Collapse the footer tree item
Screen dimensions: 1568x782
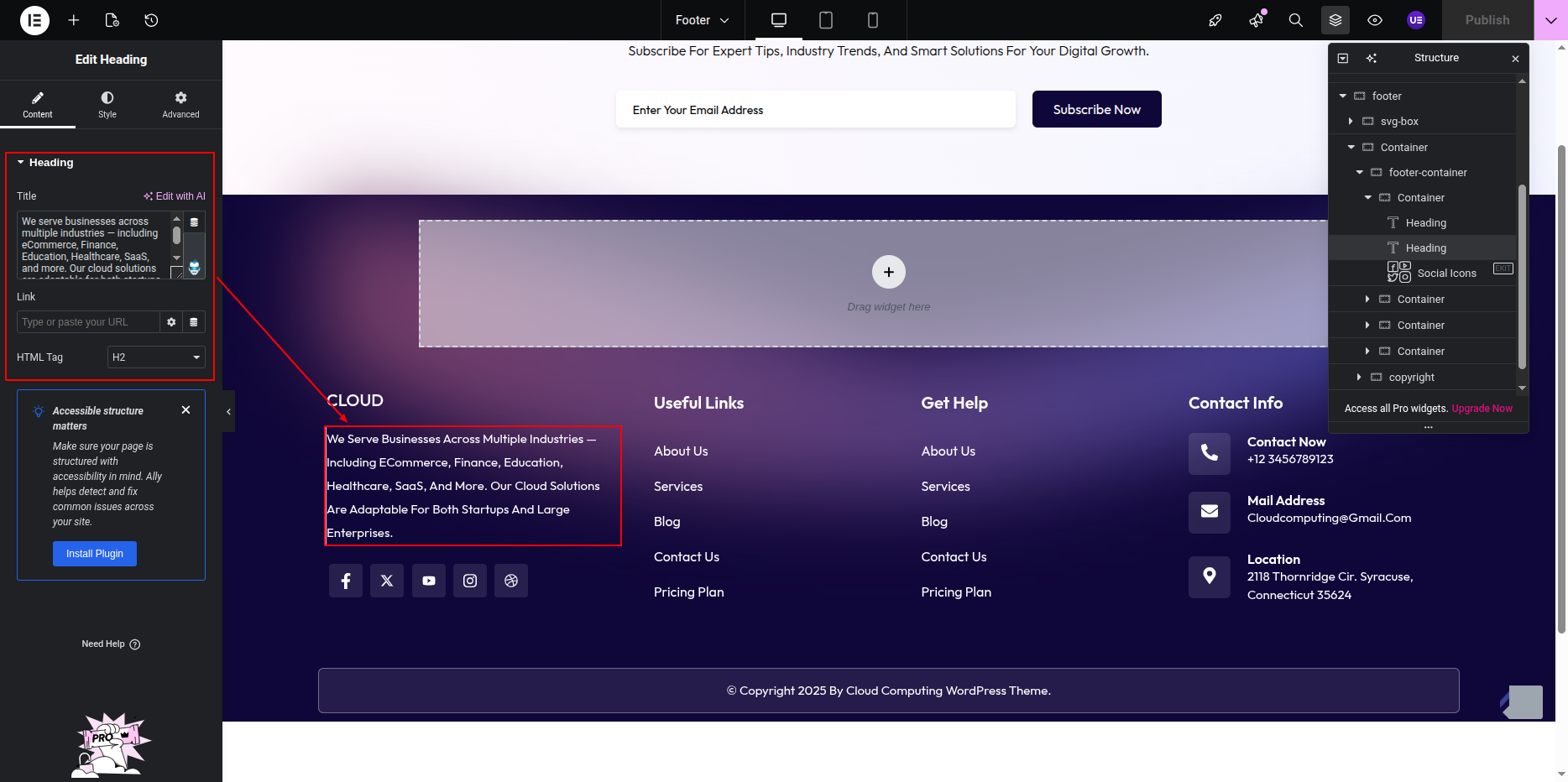(1343, 96)
